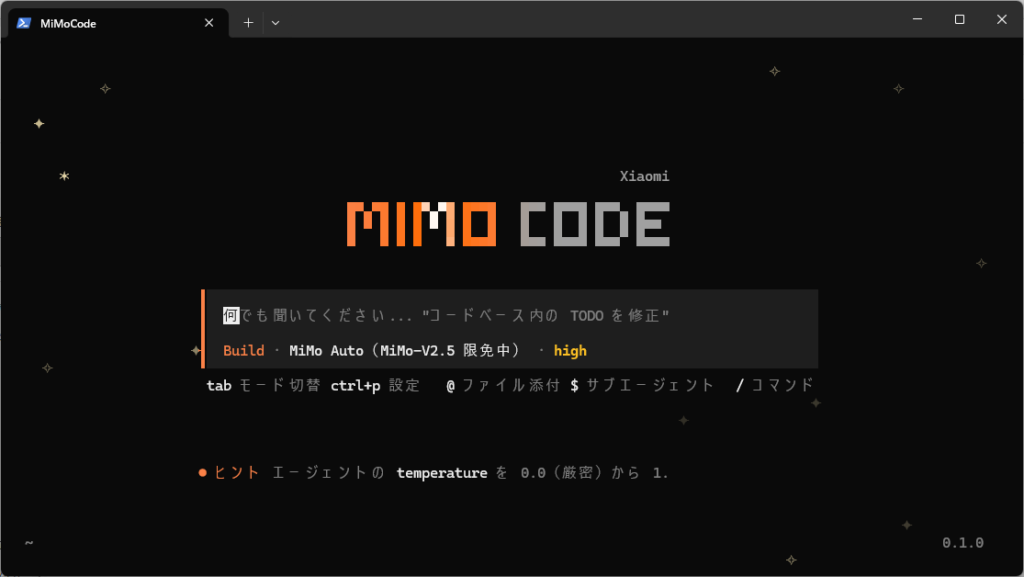Viewport: 1024px width, 577px height.
Task: Click the / コマンド hint
Action: 775,385
